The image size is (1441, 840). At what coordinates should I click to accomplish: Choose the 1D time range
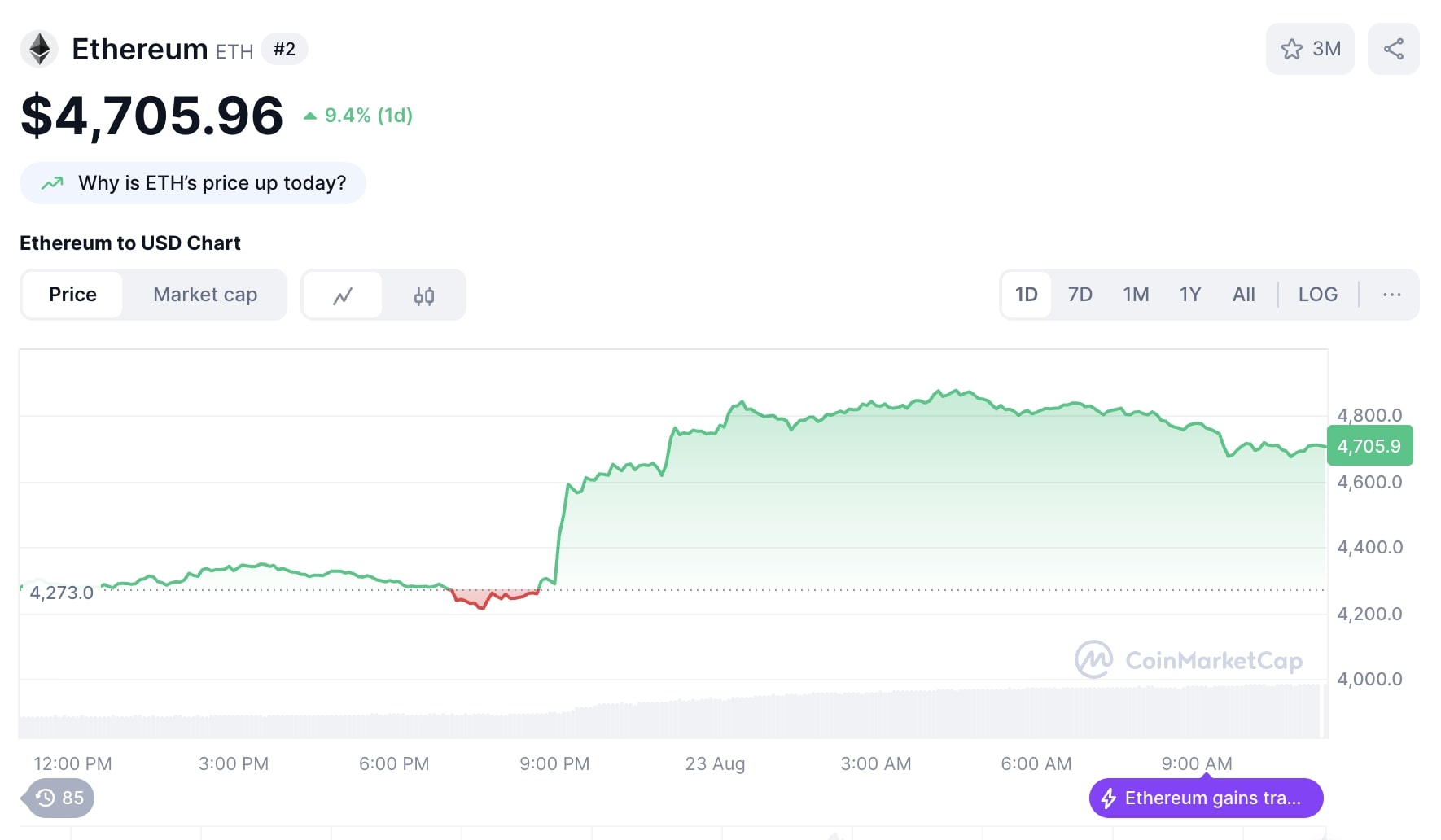pyautogui.click(x=1027, y=295)
